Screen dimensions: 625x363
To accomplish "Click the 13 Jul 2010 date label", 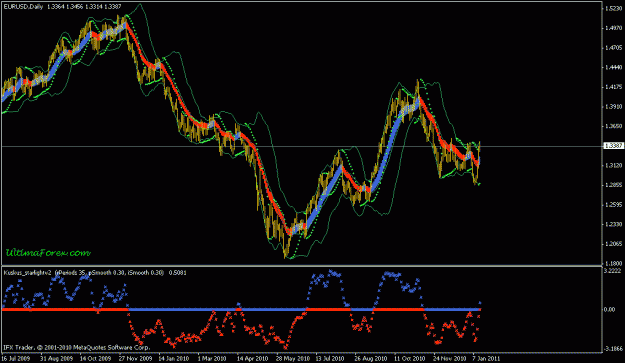I will (330, 358).
